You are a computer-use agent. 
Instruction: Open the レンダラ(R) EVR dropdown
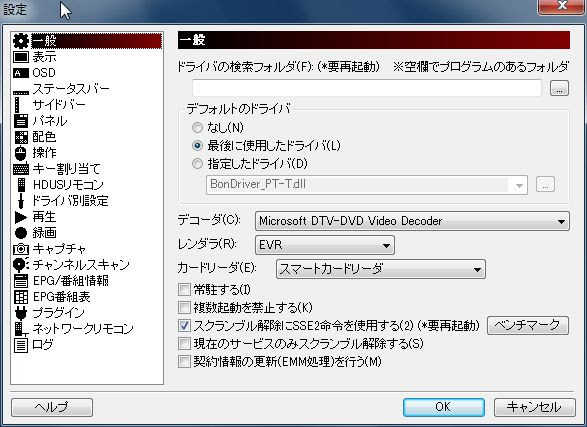[x=325, y=245]
